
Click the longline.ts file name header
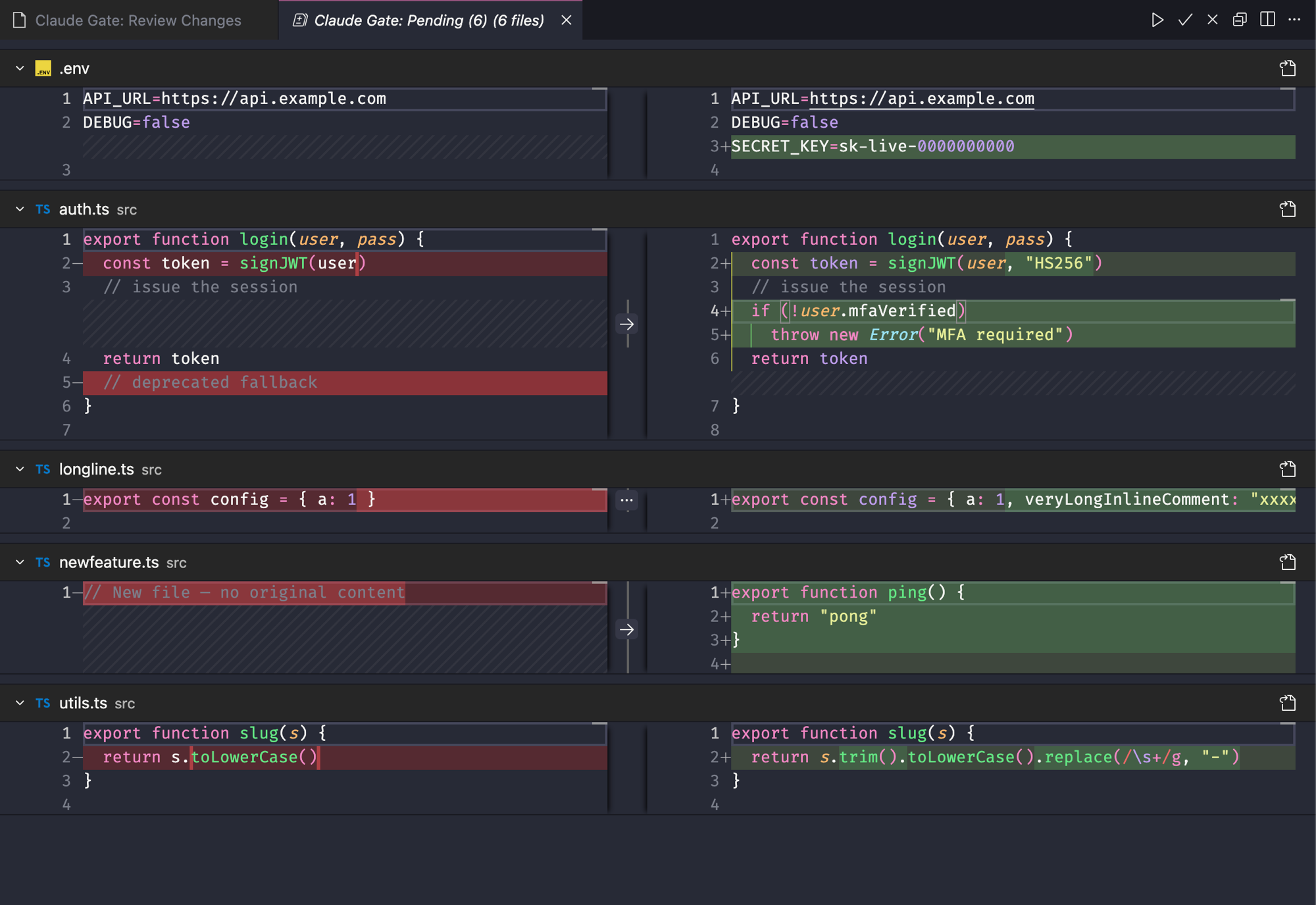[97, 469]
